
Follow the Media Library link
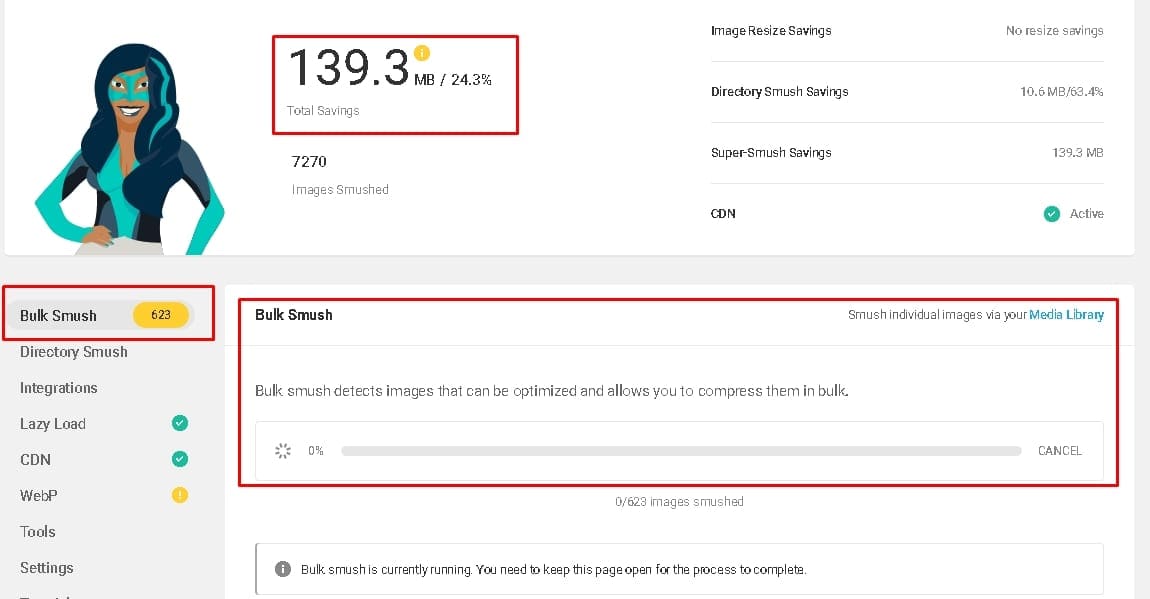[1066, 315]
